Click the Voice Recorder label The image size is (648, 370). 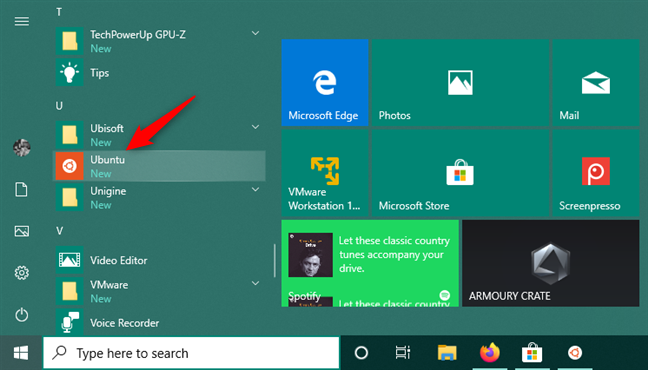click(124, 323)
